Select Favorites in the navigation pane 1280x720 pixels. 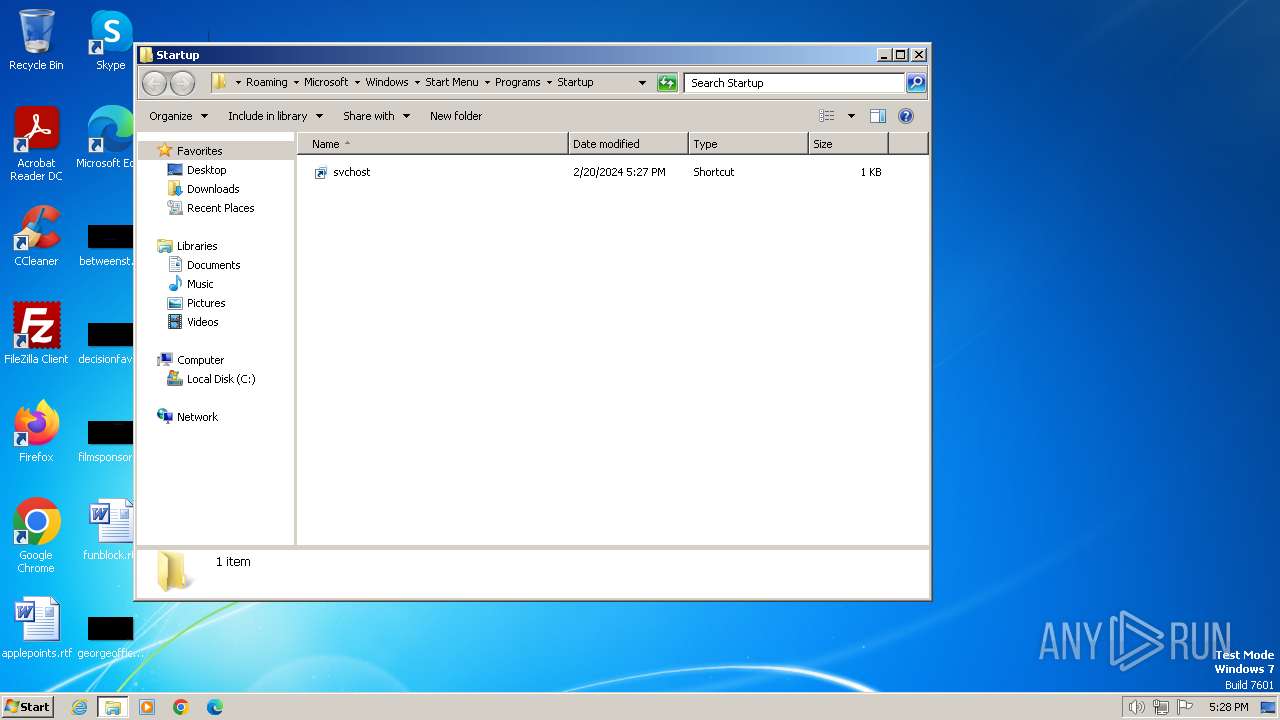click(x=199, y=151)
